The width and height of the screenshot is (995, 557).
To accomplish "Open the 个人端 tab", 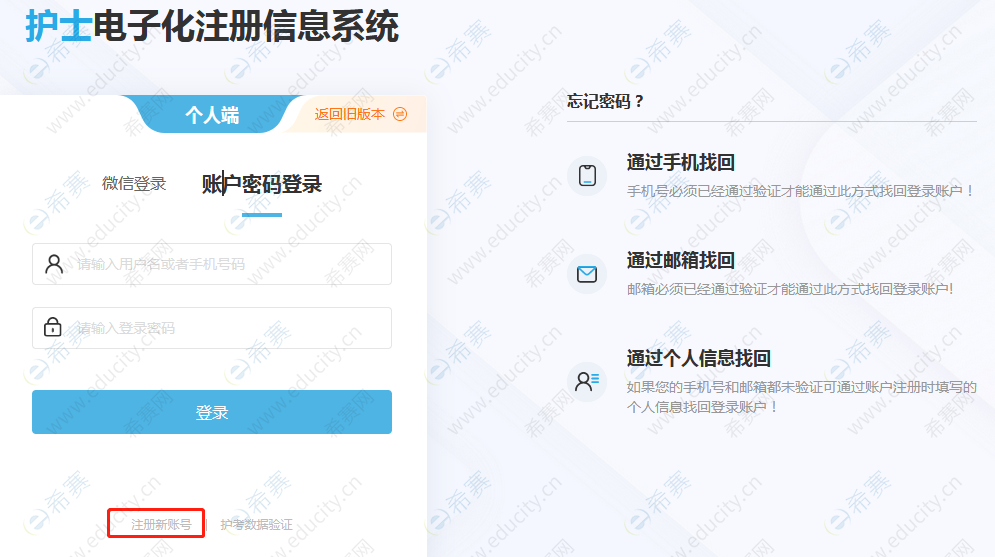I will pos(212,115).
